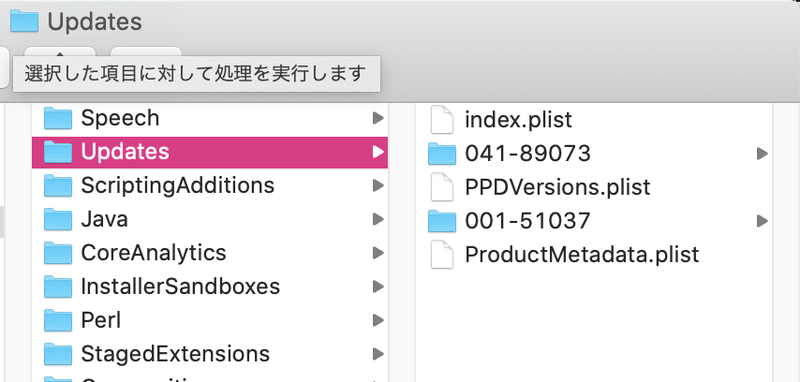Click the index.plist file icon
Viewport: 800px width, 382px height.
[442, 119]
